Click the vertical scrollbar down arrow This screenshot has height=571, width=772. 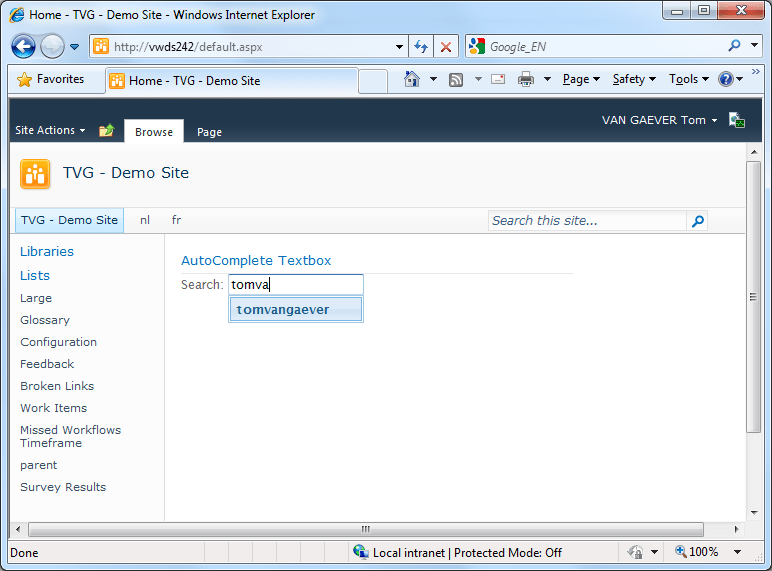(x=754, y=513)
